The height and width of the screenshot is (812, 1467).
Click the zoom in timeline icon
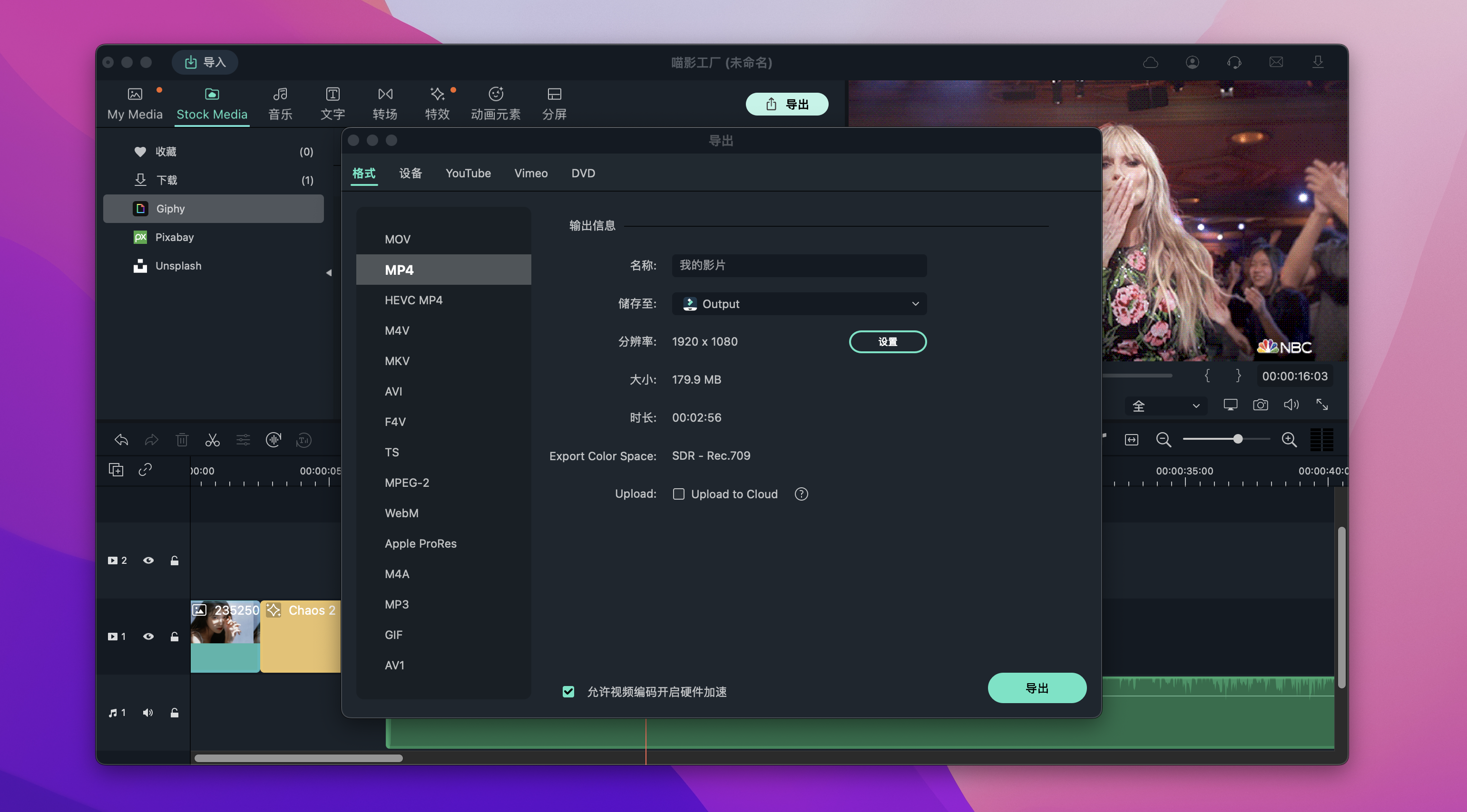1289,440
